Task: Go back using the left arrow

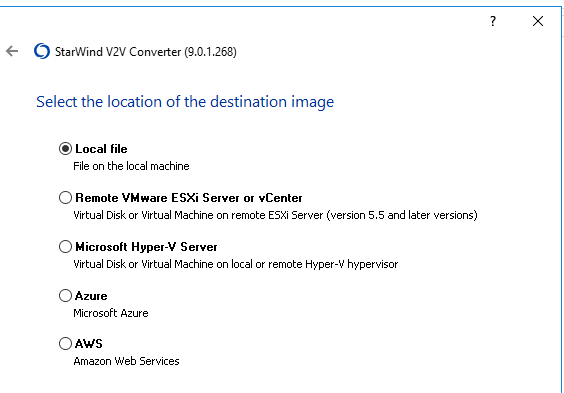Action: click(x=12, y=51)
